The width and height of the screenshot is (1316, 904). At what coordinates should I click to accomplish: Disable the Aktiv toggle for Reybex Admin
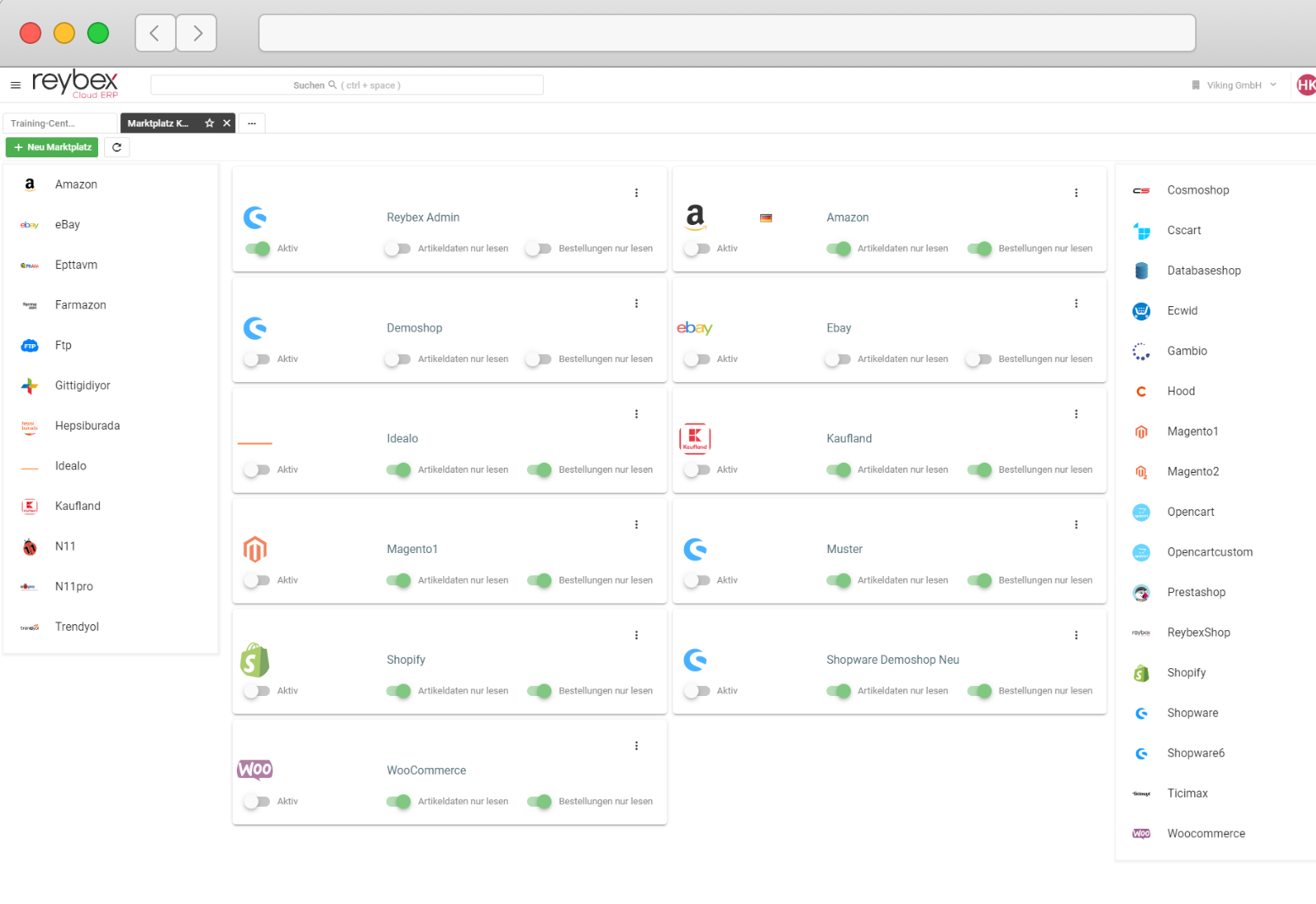click(x=257, y=249)
